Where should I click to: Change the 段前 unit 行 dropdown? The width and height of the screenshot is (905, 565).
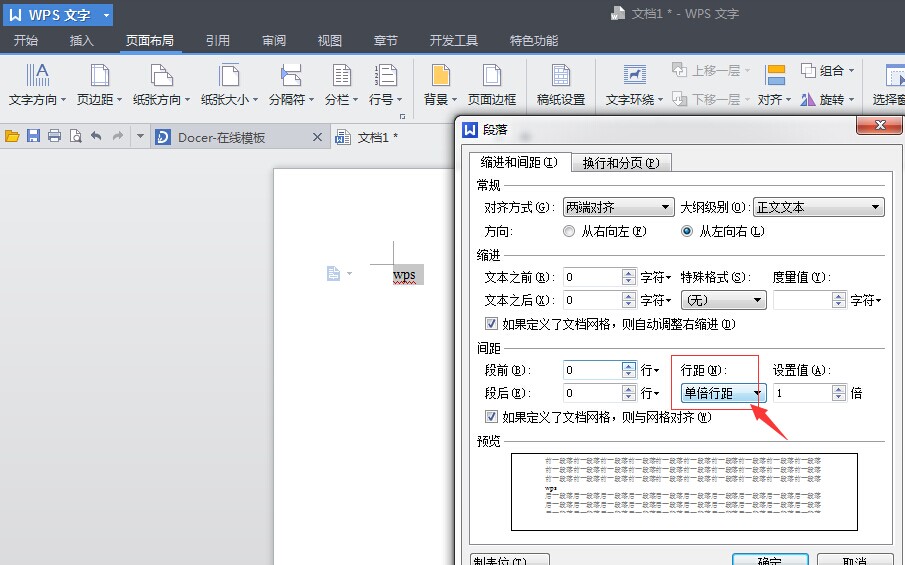pyautogui.click(x=650, y=370)
